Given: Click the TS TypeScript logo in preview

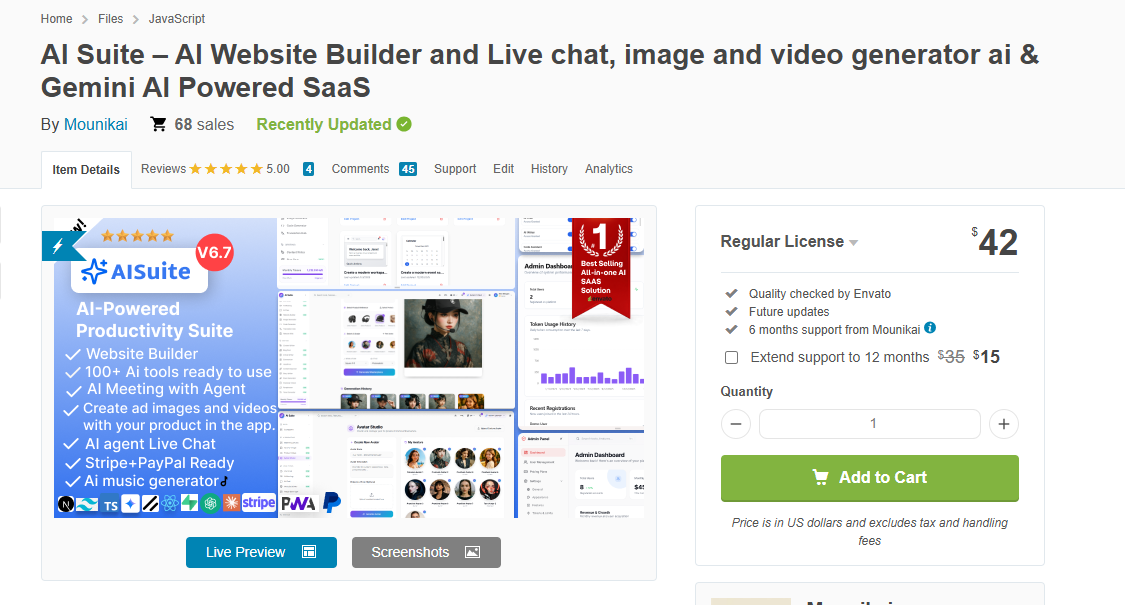Looking at the screenshot, I should click(x=110, y=505).
